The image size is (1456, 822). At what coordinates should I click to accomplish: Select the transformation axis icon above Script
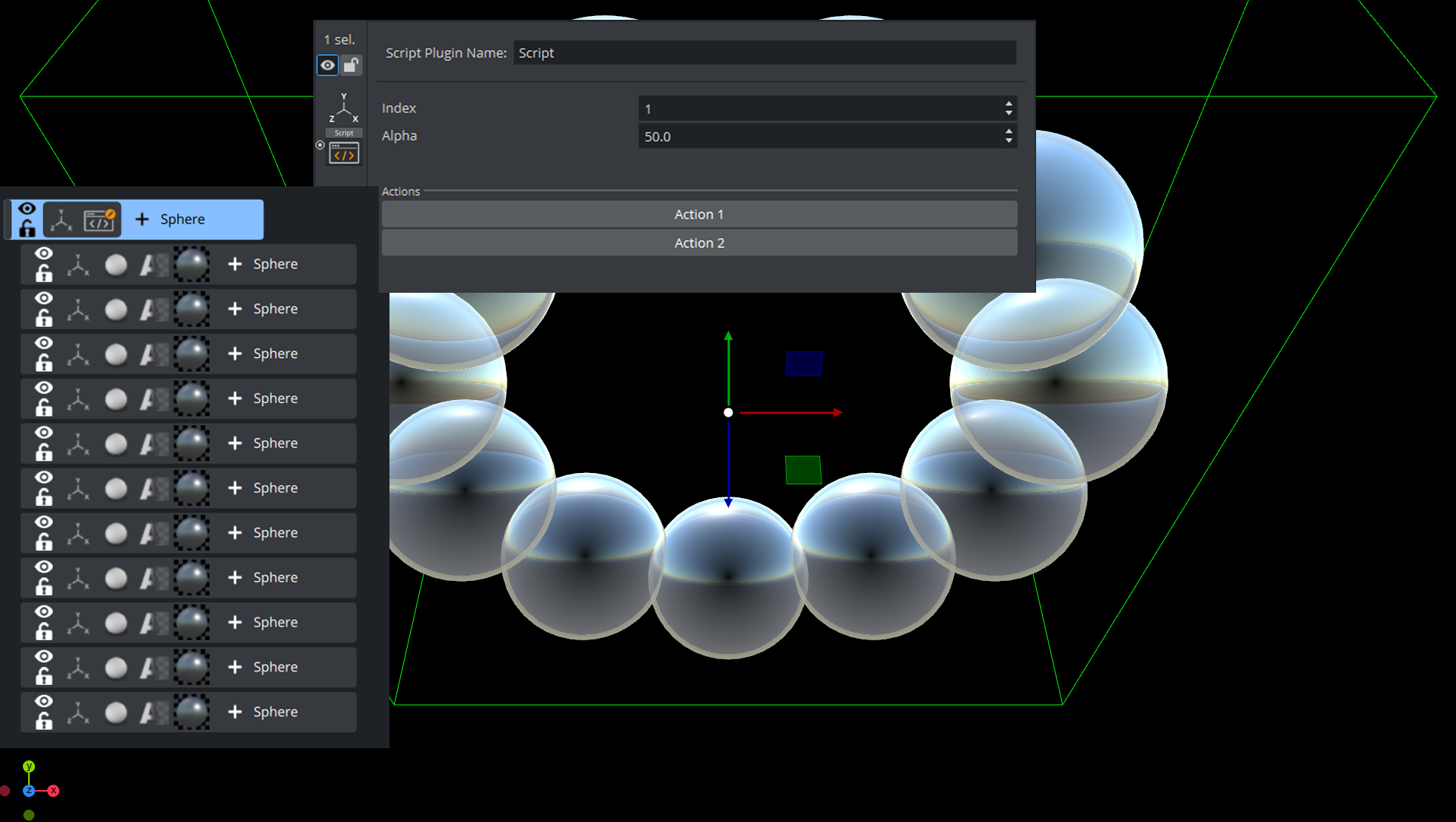(x=344, y=109)
